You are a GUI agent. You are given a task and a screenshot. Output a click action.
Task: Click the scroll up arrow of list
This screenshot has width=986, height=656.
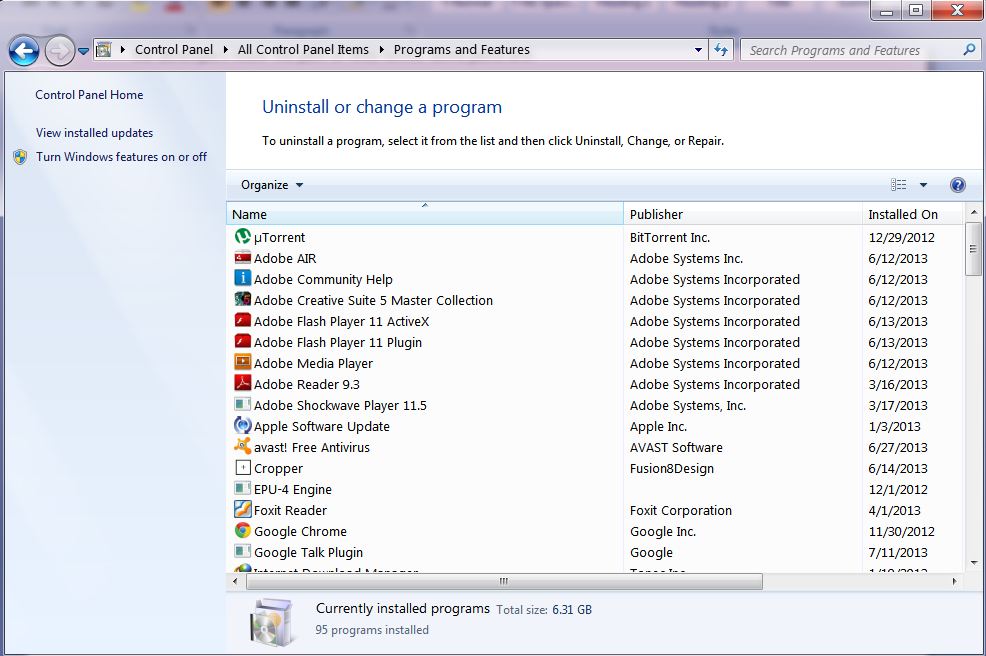[973, 212]
